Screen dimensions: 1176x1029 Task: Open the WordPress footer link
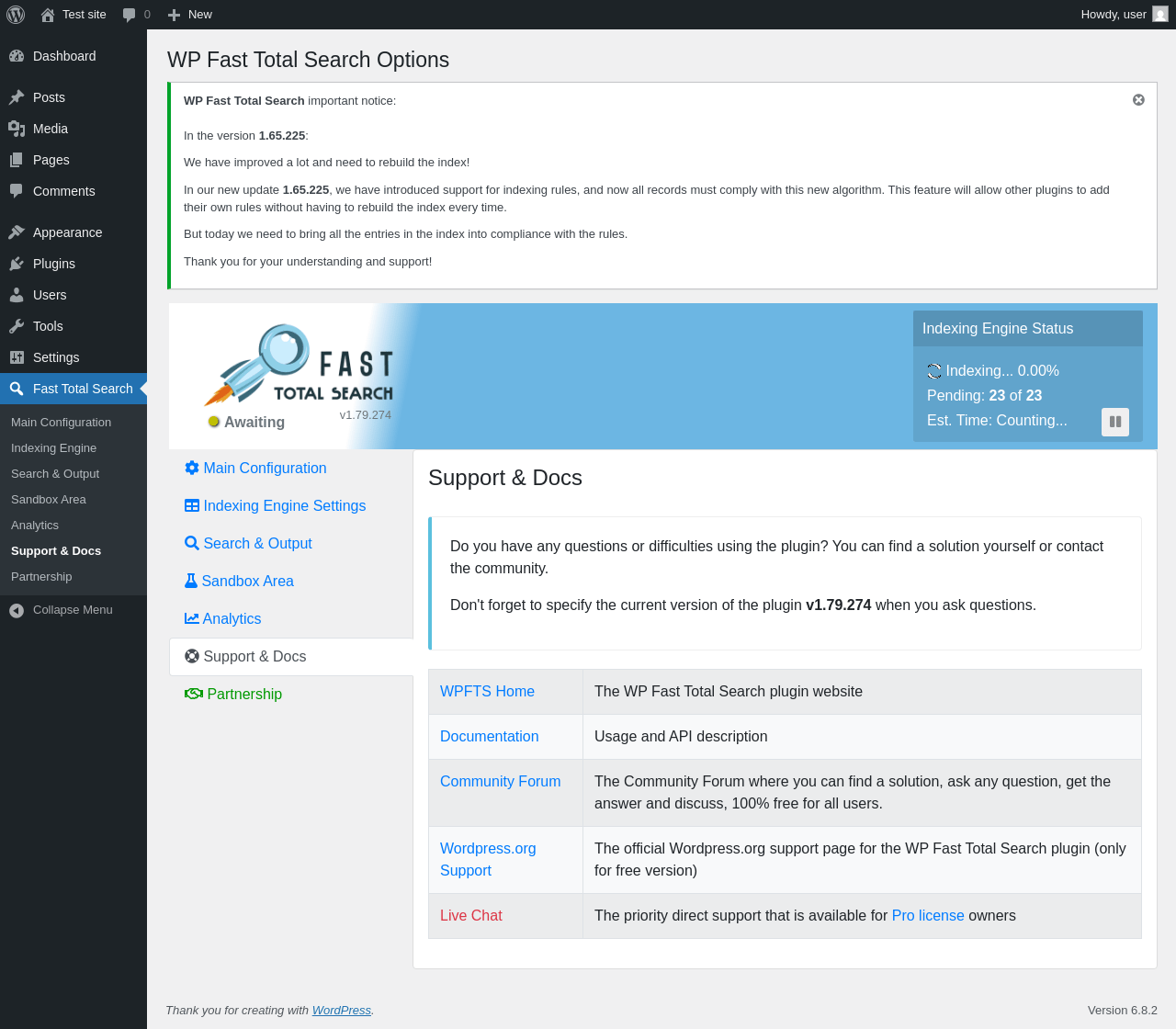tap(342, 1011)
